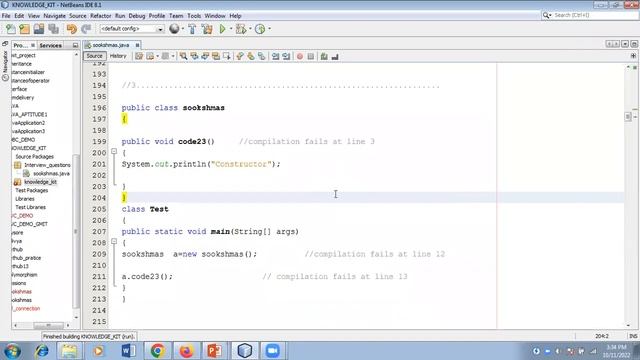This screenshot has width=640, height=360.
Task: Switch to the Services tab
Action: click(51, 45)
